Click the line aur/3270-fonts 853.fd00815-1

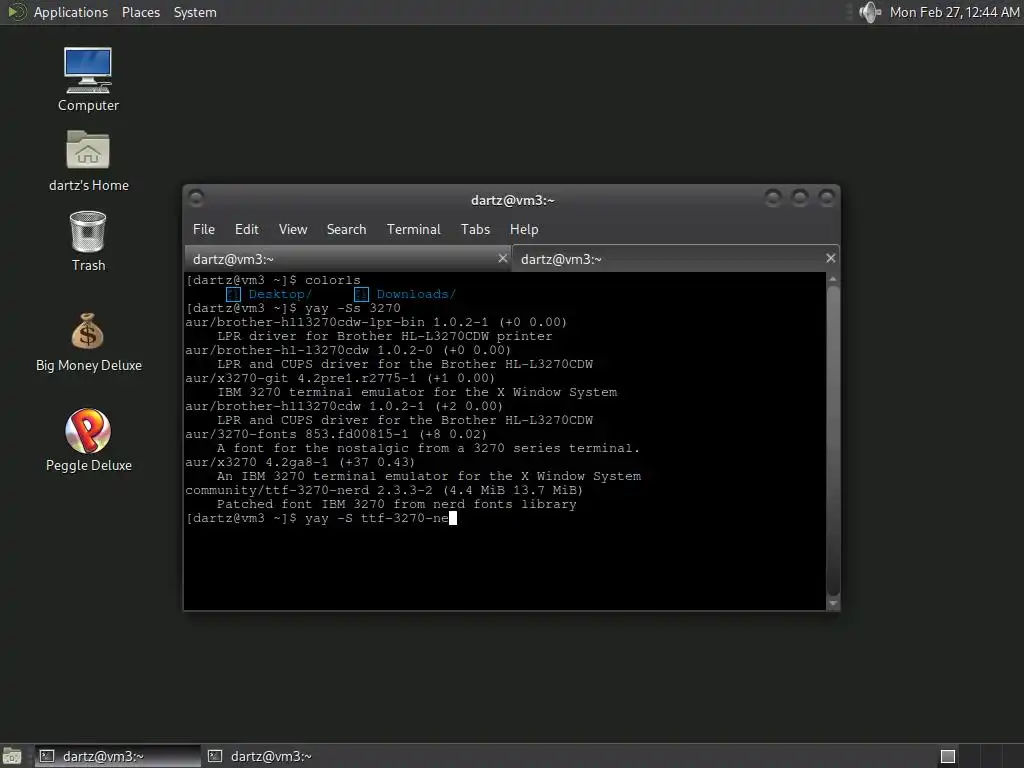pos(336,434)
